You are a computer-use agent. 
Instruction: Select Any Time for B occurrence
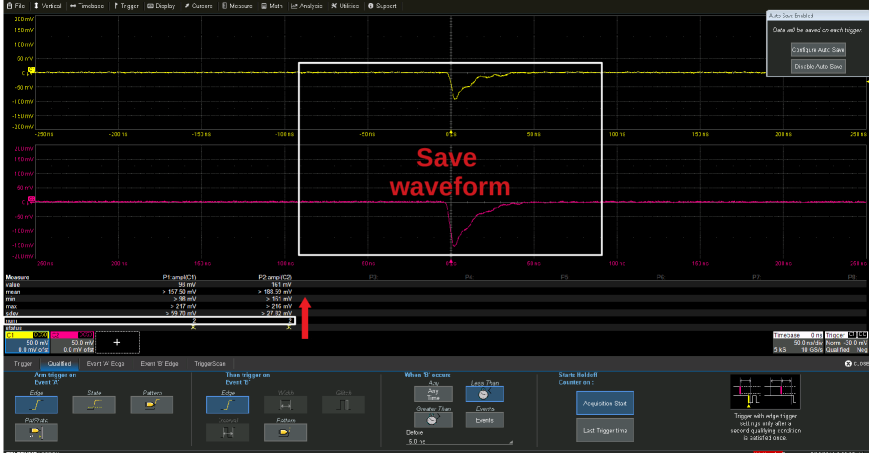pyautogui.click(x=434, y=392)
